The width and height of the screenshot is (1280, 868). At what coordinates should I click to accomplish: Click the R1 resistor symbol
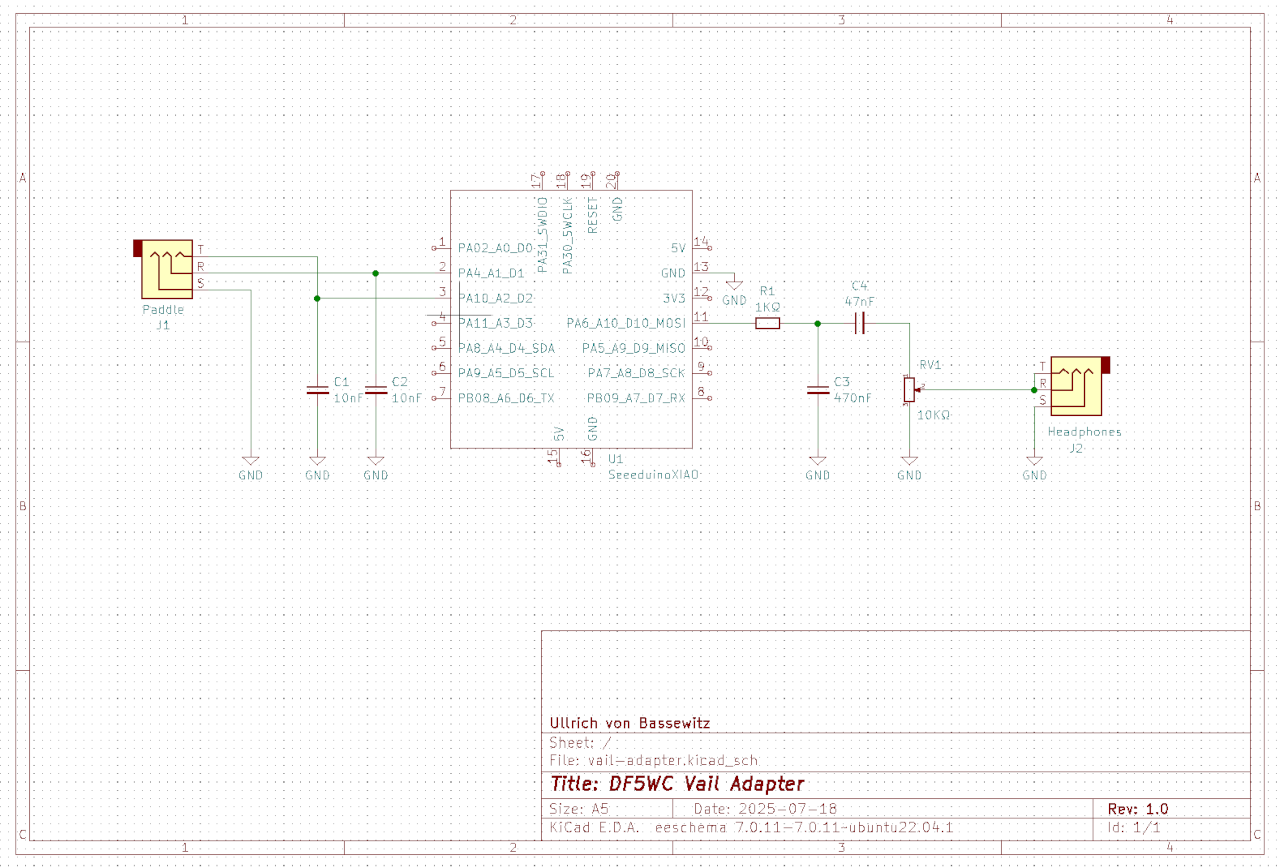[767, 323]
